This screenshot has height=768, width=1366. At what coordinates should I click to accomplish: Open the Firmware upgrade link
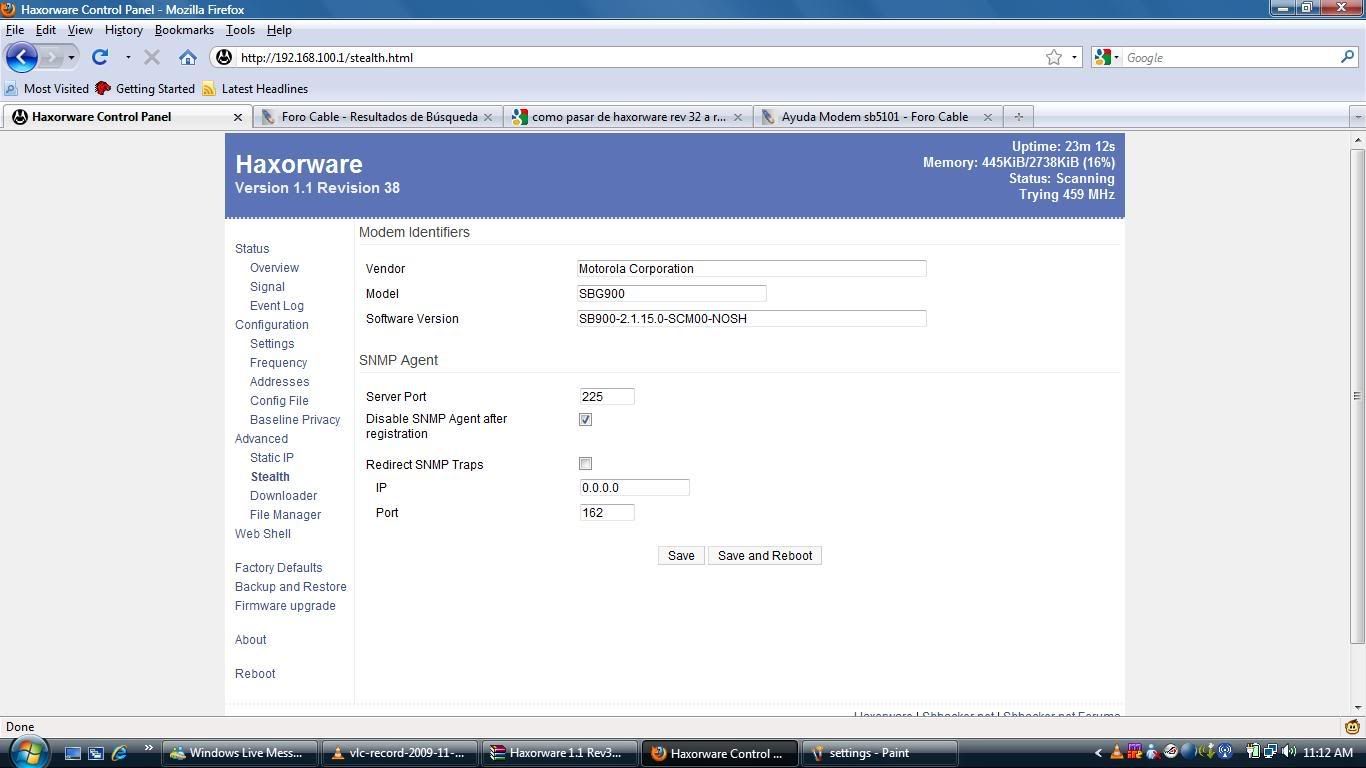click(285, 606)
